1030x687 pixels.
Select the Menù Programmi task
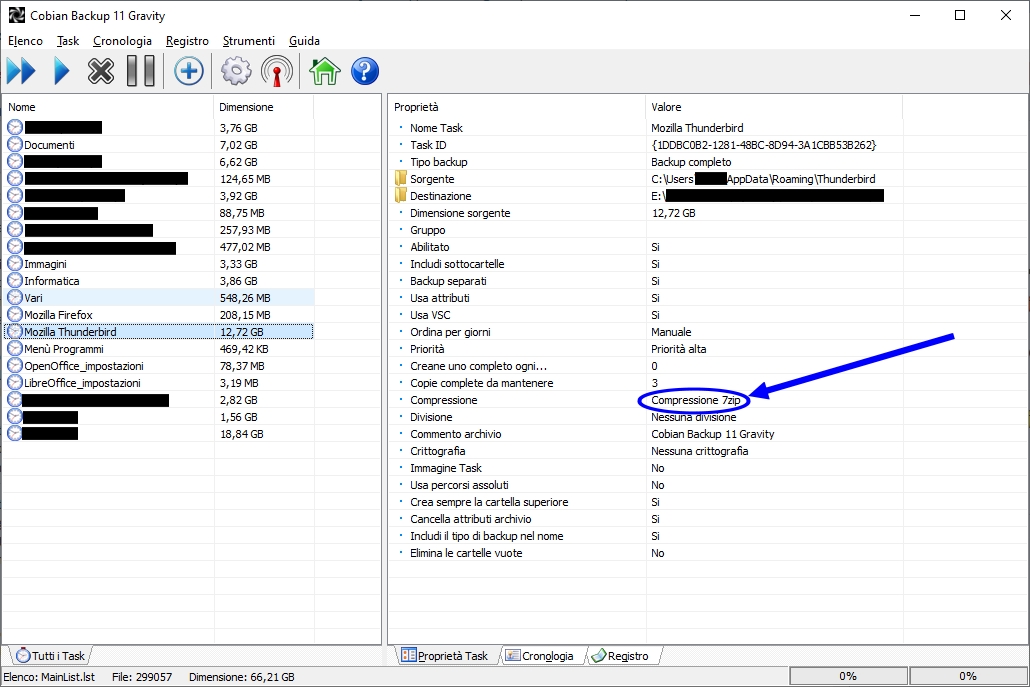coord(64,349)
